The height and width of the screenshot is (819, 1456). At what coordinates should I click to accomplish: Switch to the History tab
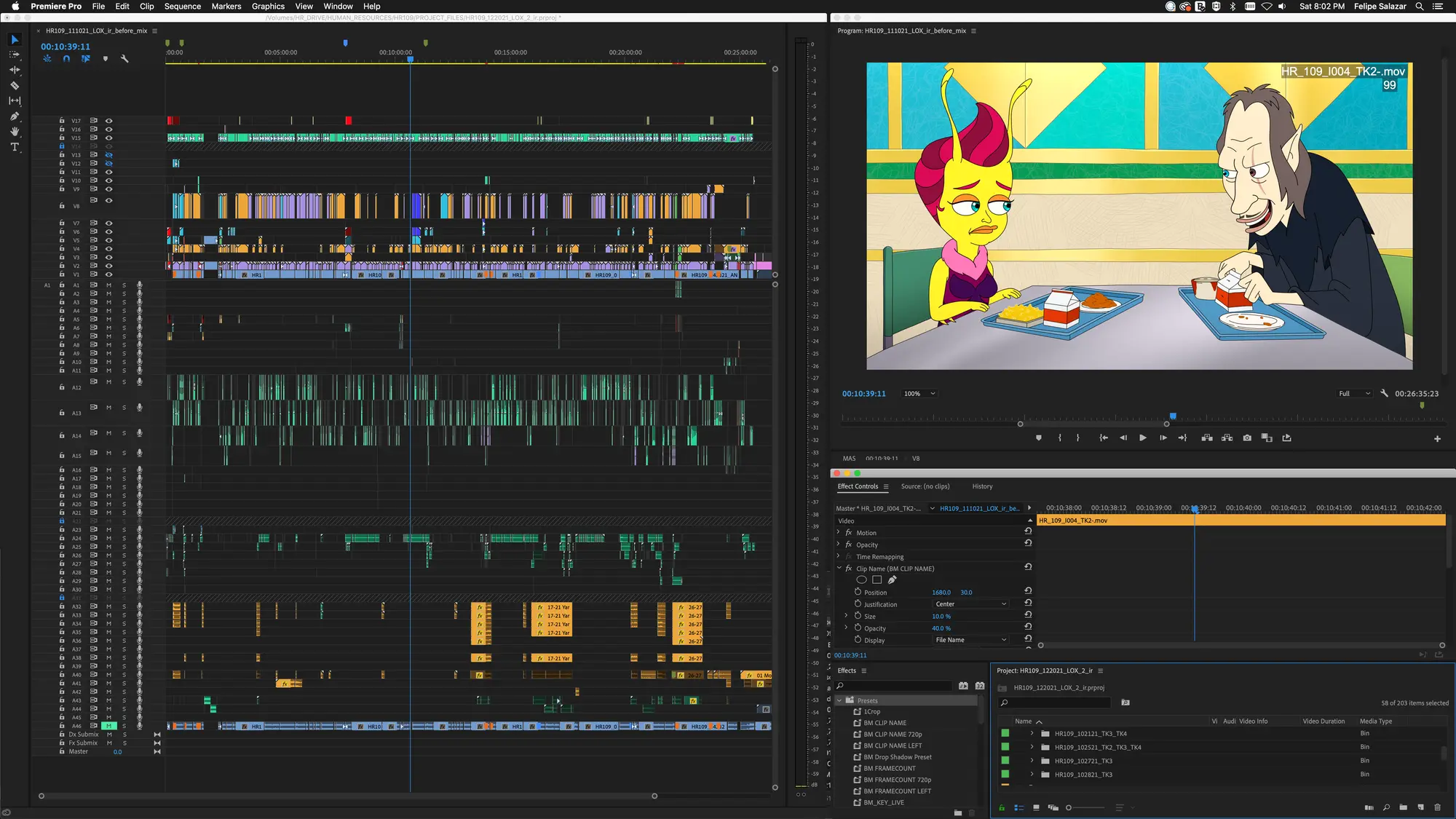[982, 486]
